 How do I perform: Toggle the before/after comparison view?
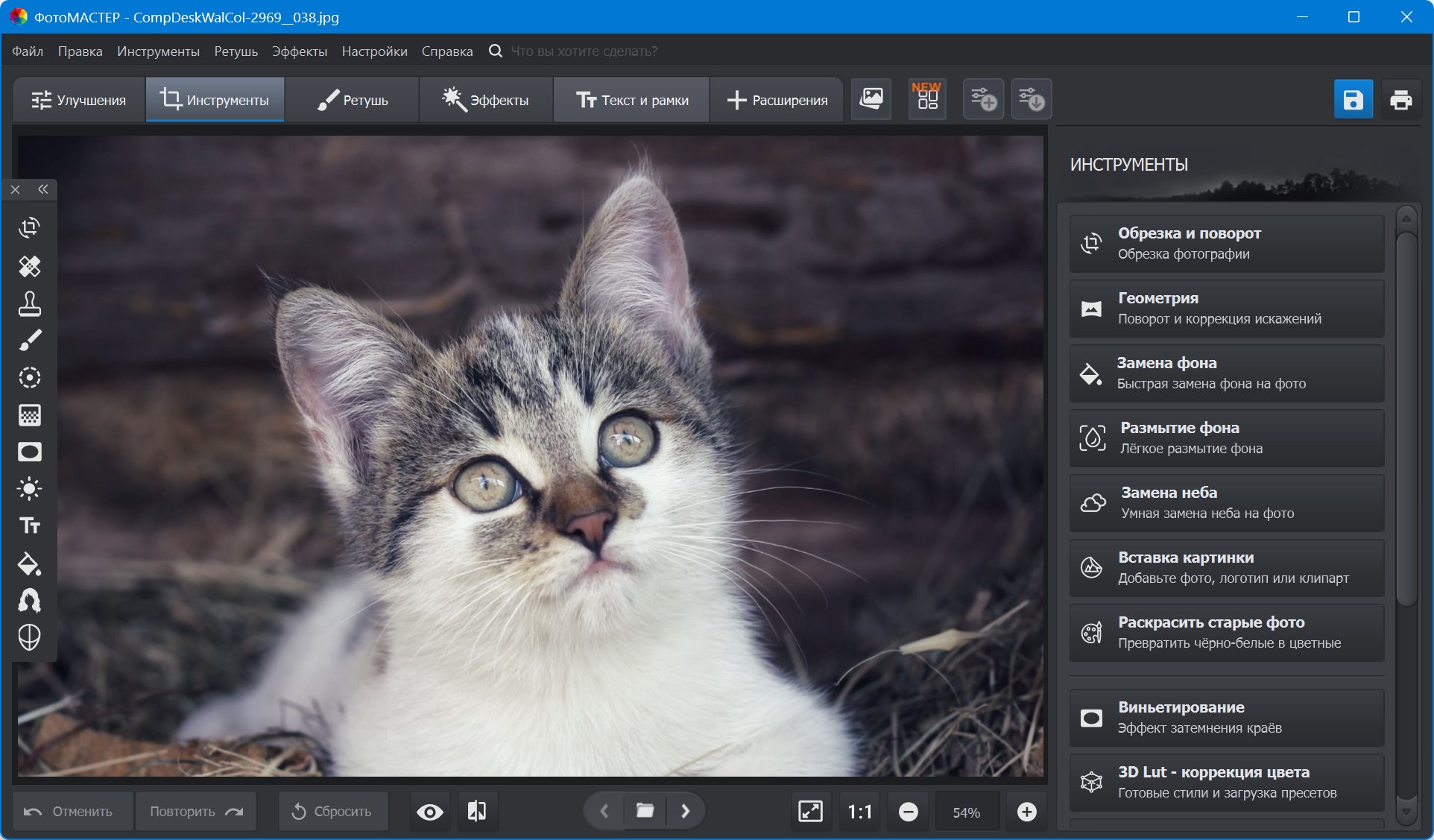477,812
